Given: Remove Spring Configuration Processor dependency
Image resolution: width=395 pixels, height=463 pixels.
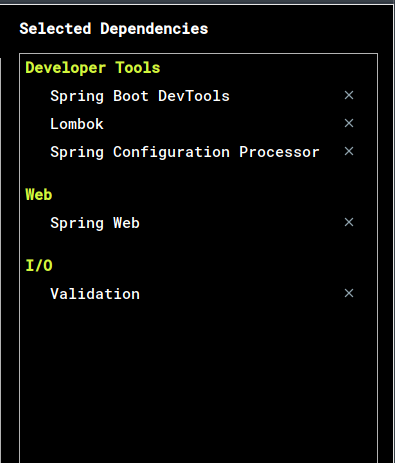Looking at the screenshot, I should (349, 151).
